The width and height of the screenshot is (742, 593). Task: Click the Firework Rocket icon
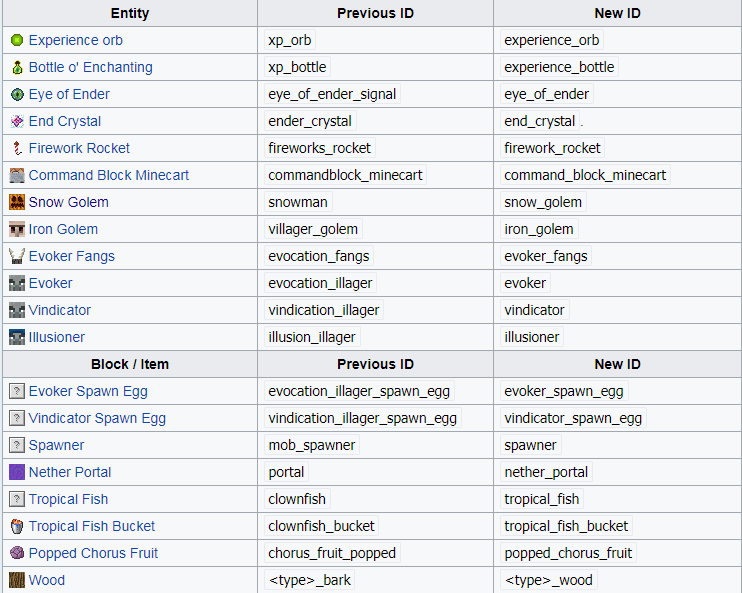[17, 148]
